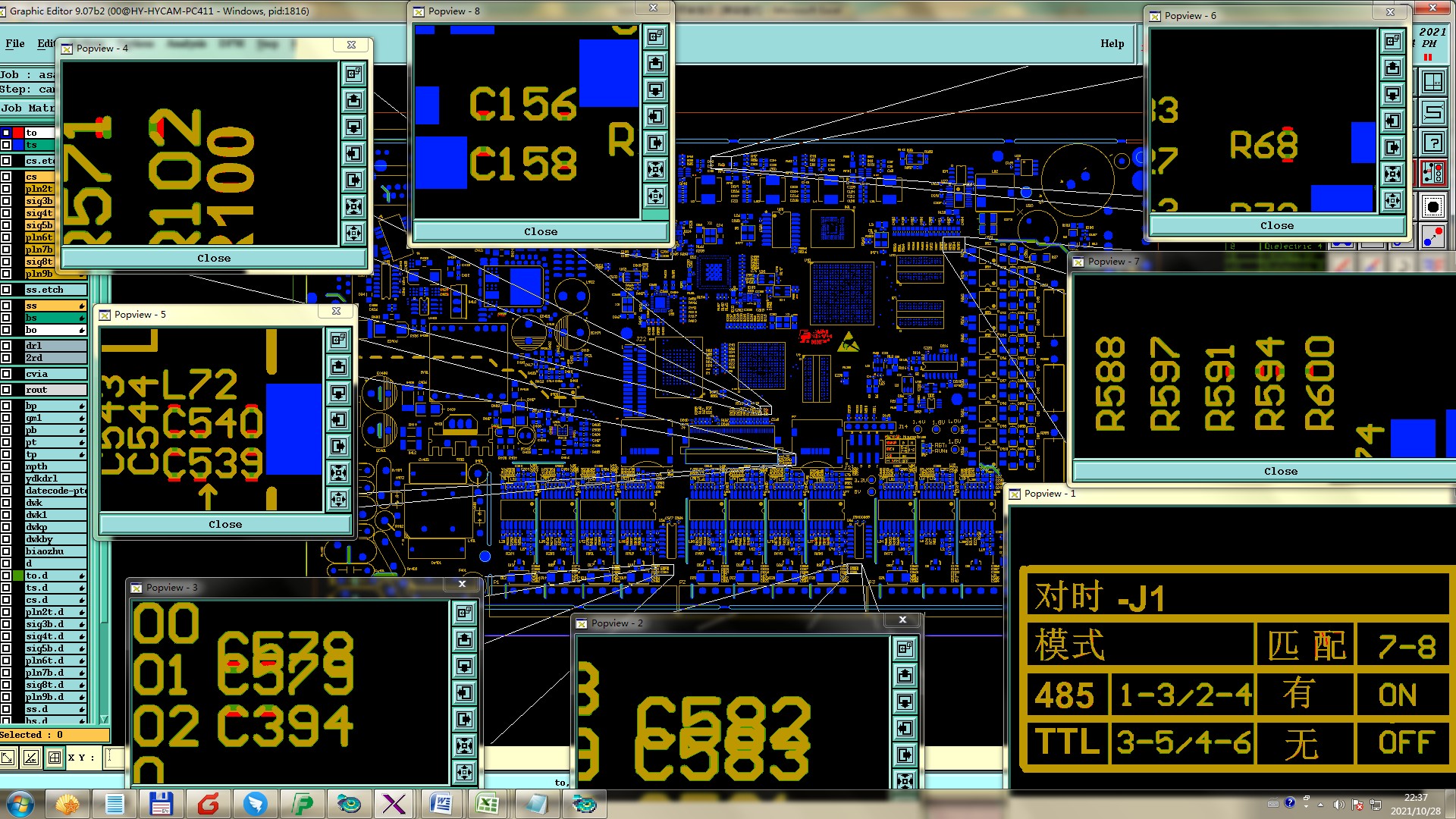Enable the checkbox for the drl layer
The width and height of the screenshot is (1456, 819).
pyautogui.click(x=6, y=346)
